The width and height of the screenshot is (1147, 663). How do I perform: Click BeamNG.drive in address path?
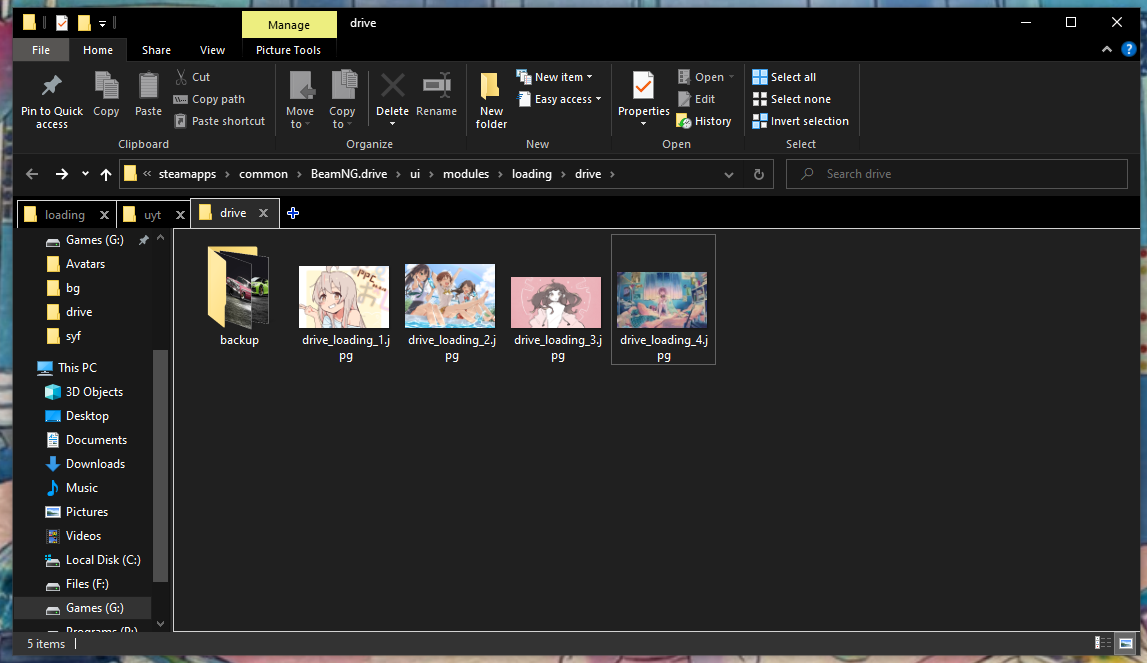coord(349,174)
